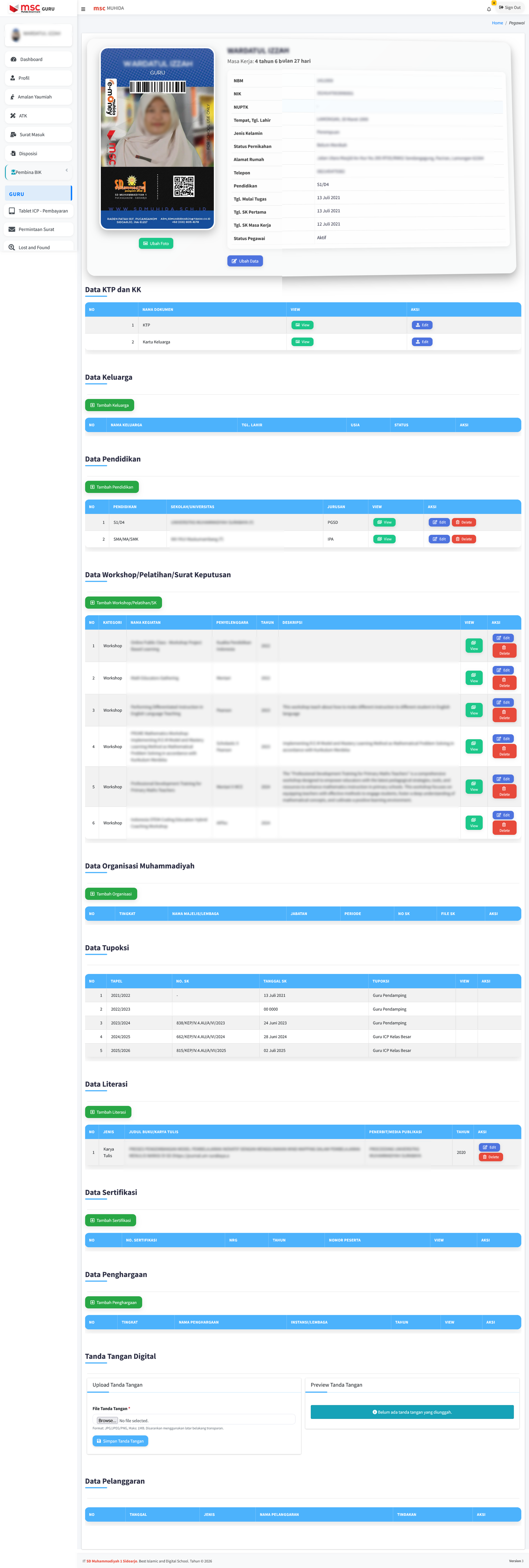Select the Surat Masuk sidebar icon
This screenshot has height=1568, width=529.
click(14, 135)
